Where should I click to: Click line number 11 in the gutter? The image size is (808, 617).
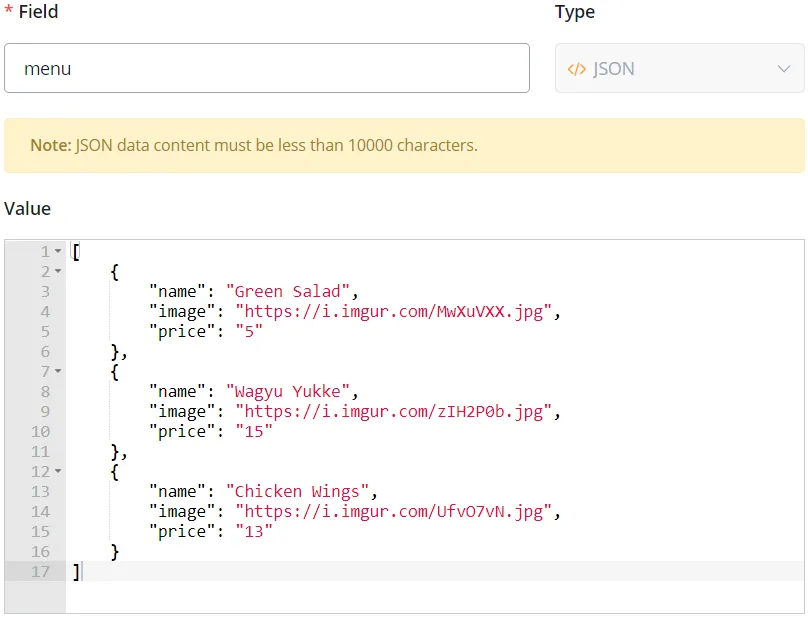click(41, 452)
